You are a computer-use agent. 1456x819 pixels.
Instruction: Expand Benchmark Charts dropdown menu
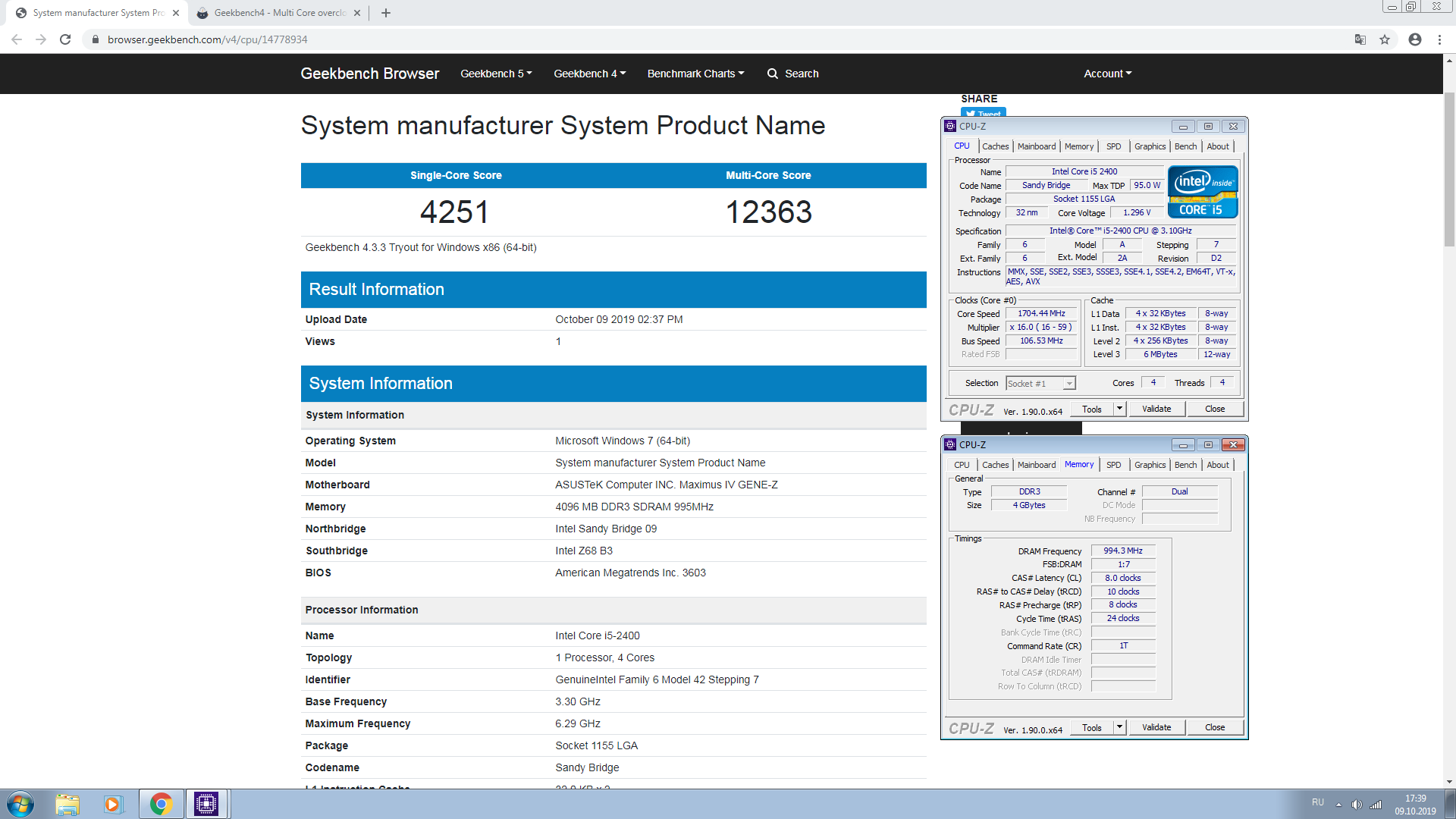[x=695, y=74]
